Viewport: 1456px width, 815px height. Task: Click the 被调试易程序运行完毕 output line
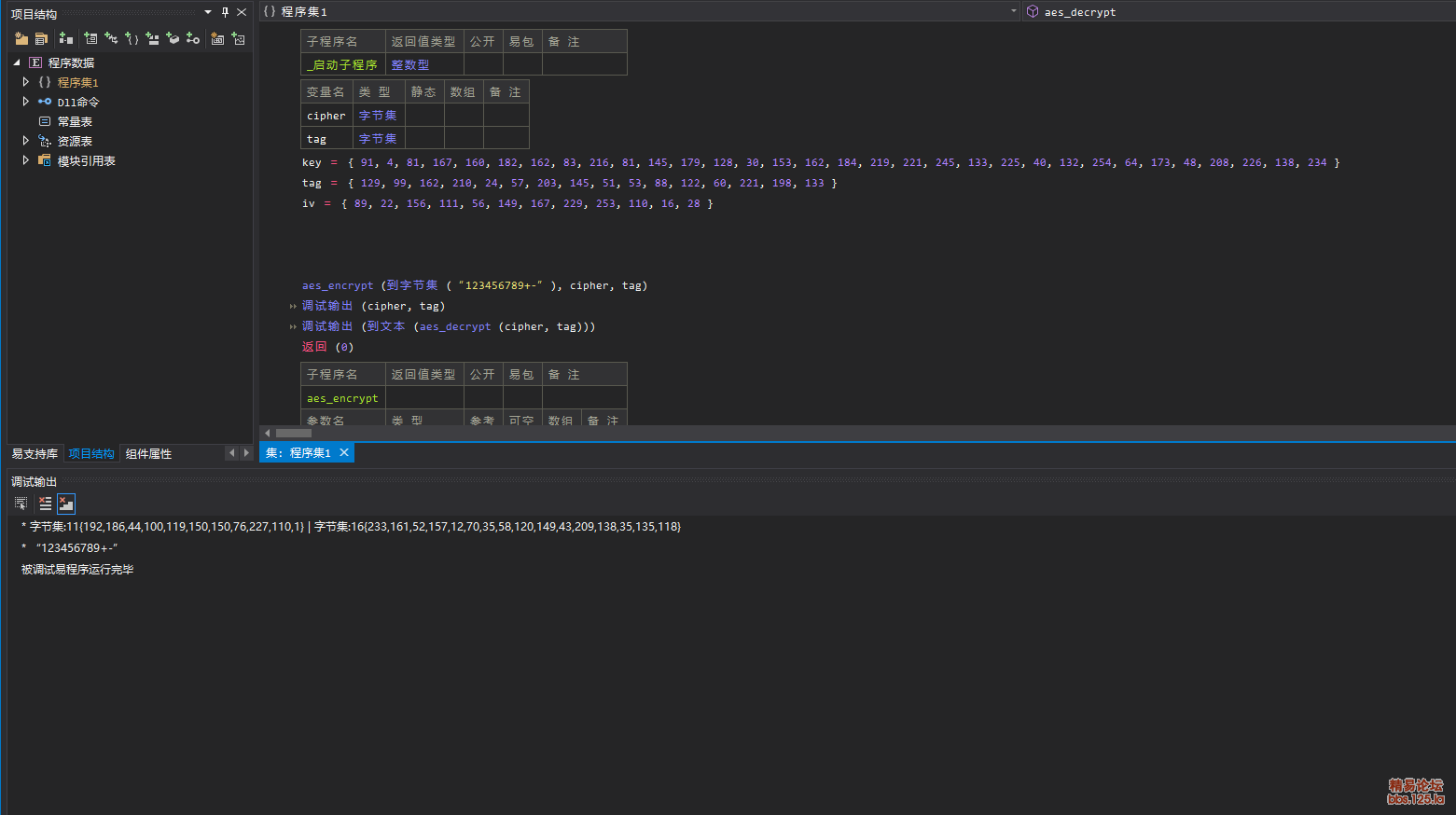pos(77,569)
